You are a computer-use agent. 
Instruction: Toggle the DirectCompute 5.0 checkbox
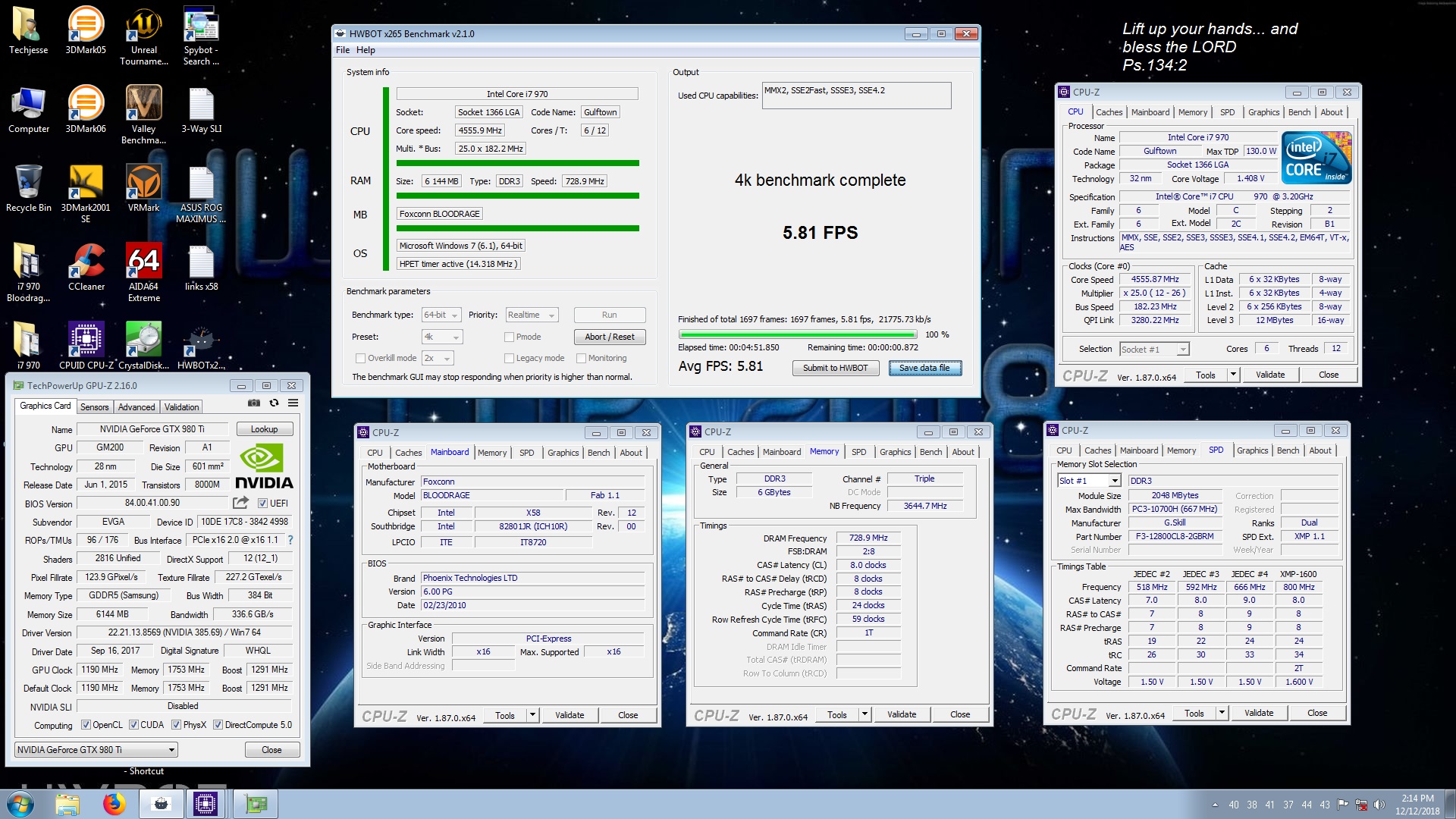[x=218, y=725]
